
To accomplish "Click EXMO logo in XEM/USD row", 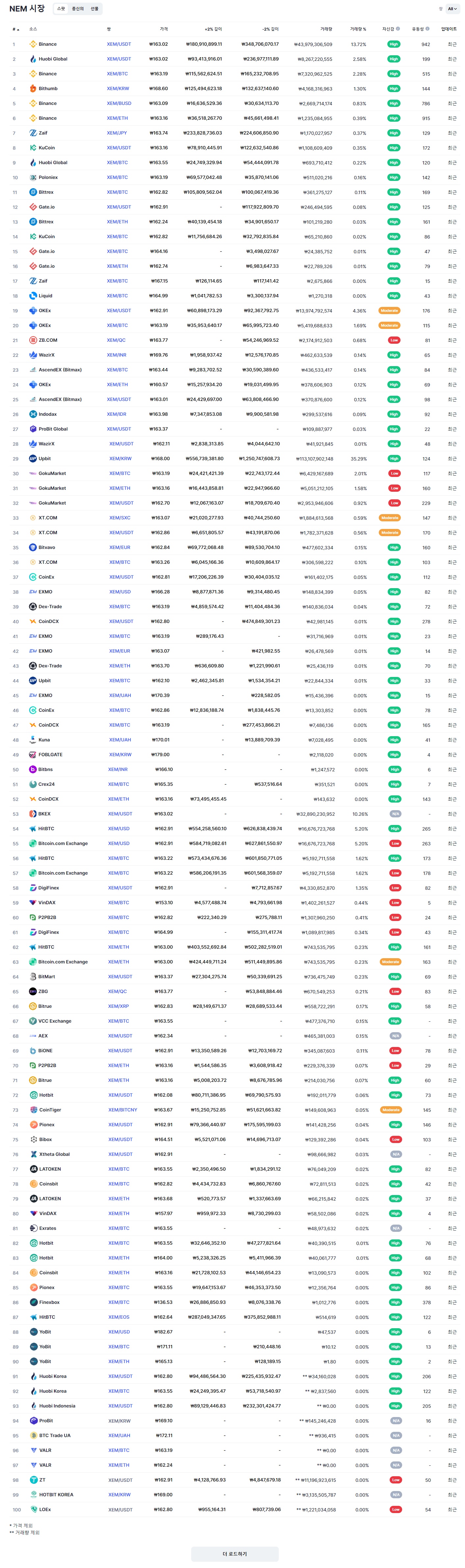I will pos(33,592).
